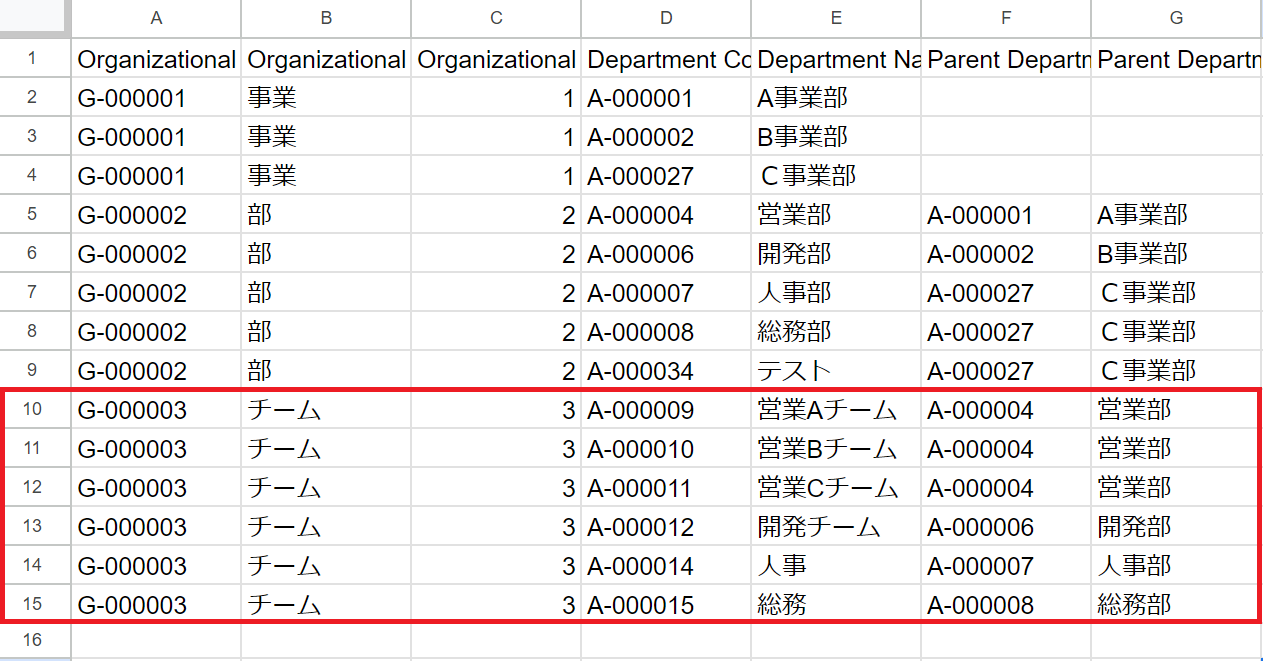Click the empty cell A16
1263x661 pixels.
click(x=155, y=640)
